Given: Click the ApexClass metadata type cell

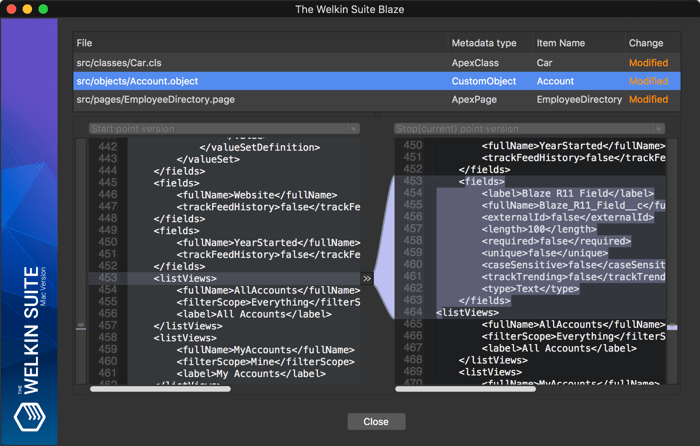Looking at the screenshot, I should 475,63.
